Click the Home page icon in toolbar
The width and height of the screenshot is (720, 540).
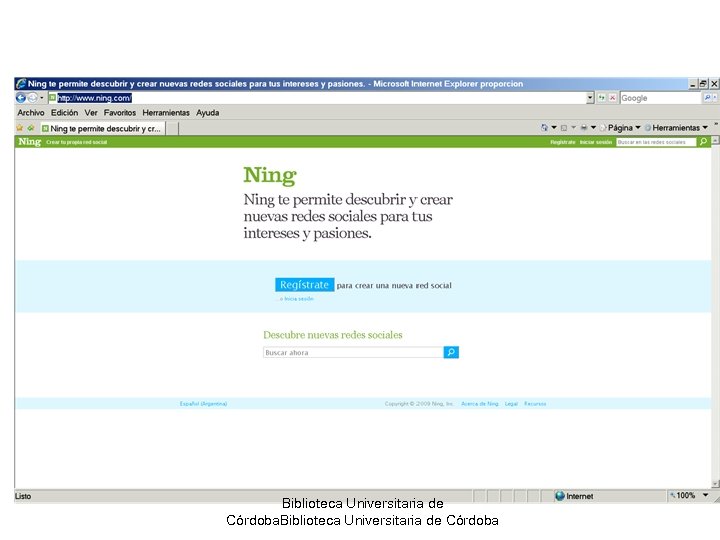pos(544,128)
